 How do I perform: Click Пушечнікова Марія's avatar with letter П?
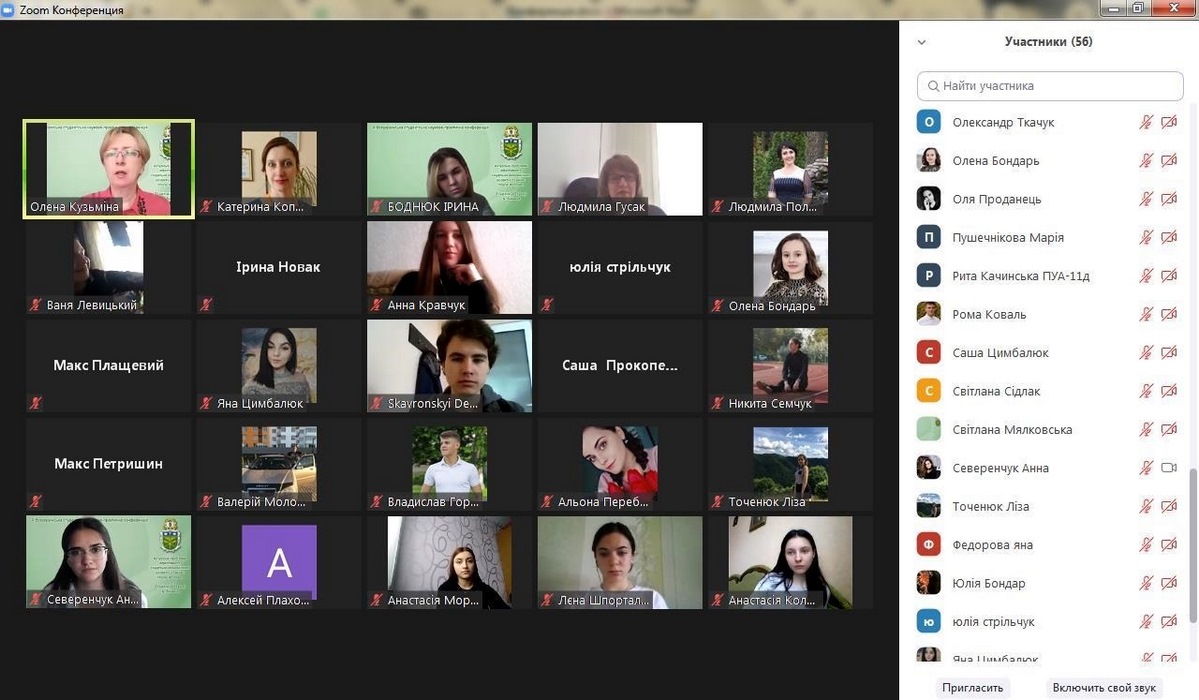[x=929, y=238]
